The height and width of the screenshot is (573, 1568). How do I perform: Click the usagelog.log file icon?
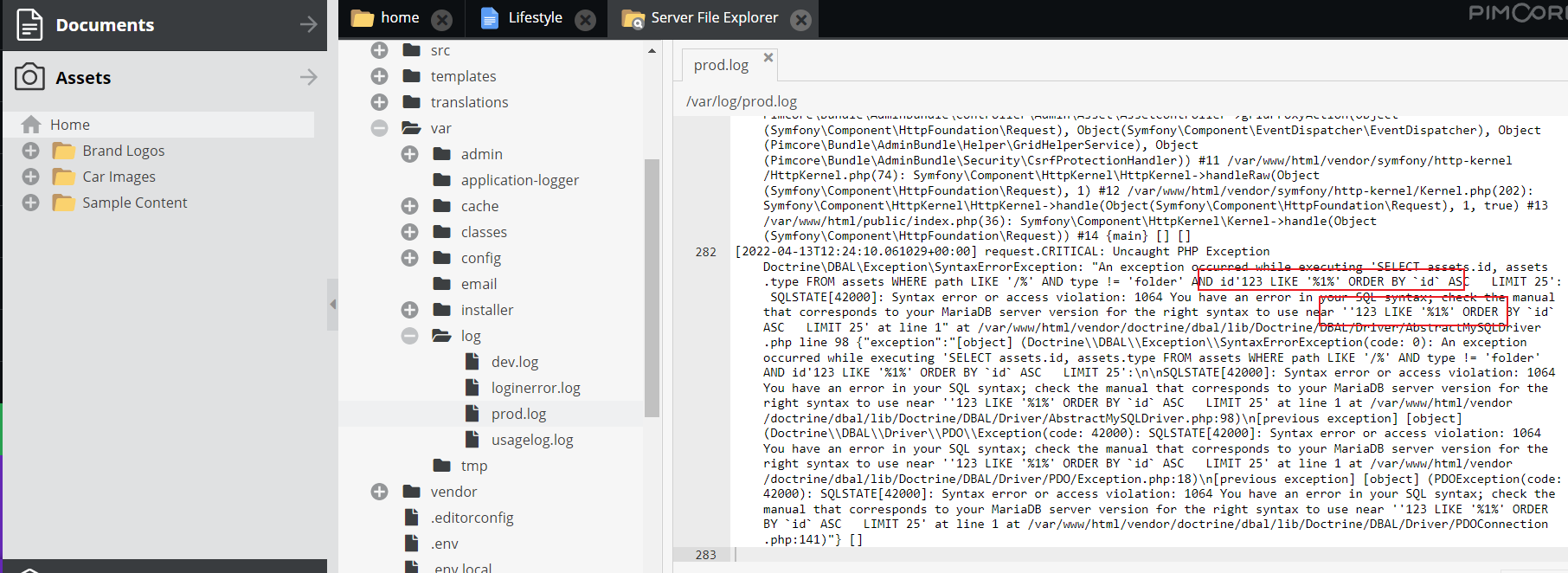point(472,440)
